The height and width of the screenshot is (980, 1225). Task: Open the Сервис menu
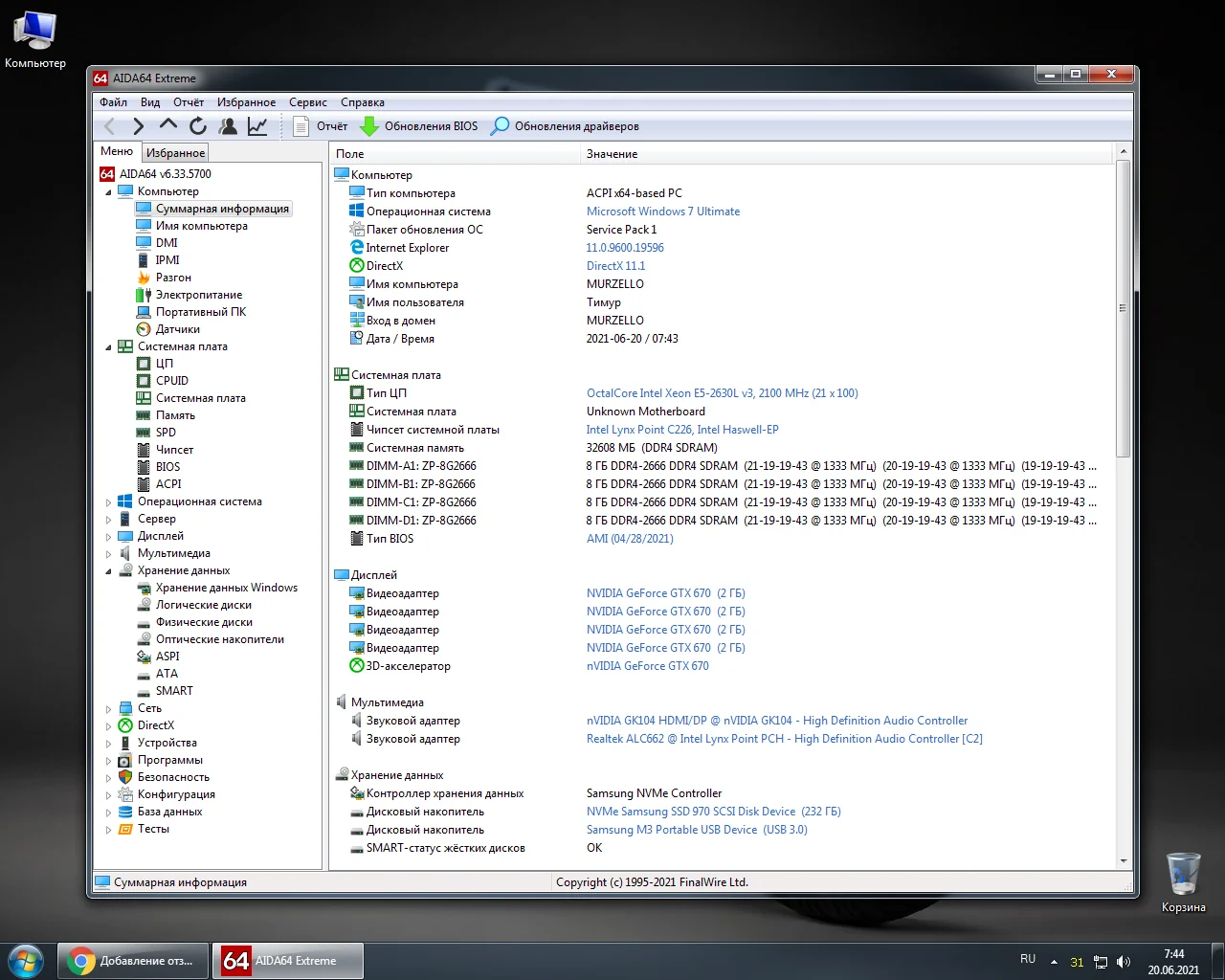[307, 102]
